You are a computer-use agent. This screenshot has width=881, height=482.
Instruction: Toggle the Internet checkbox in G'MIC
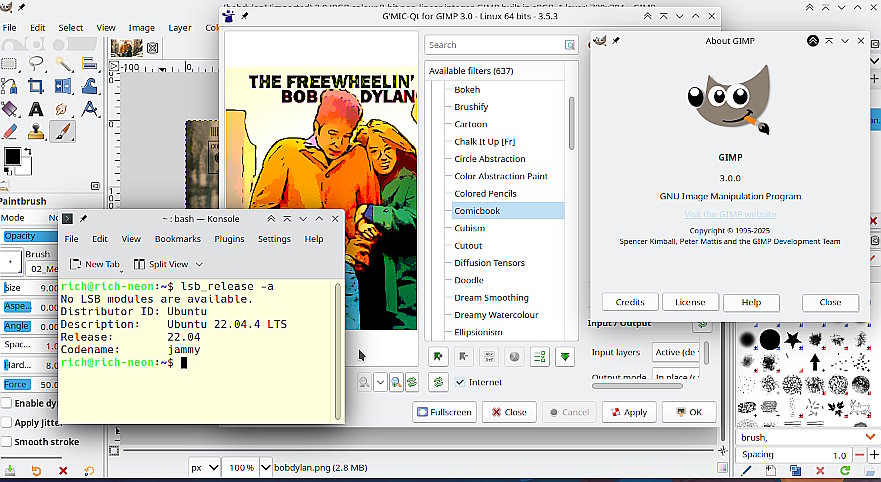(x=461, y=382)
